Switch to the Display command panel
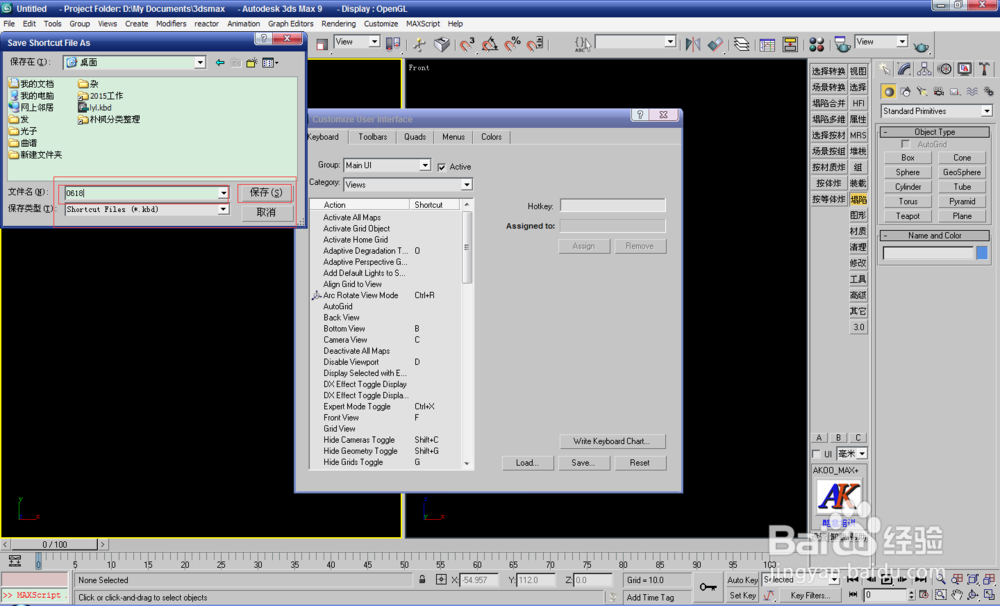 coord(965,69)
